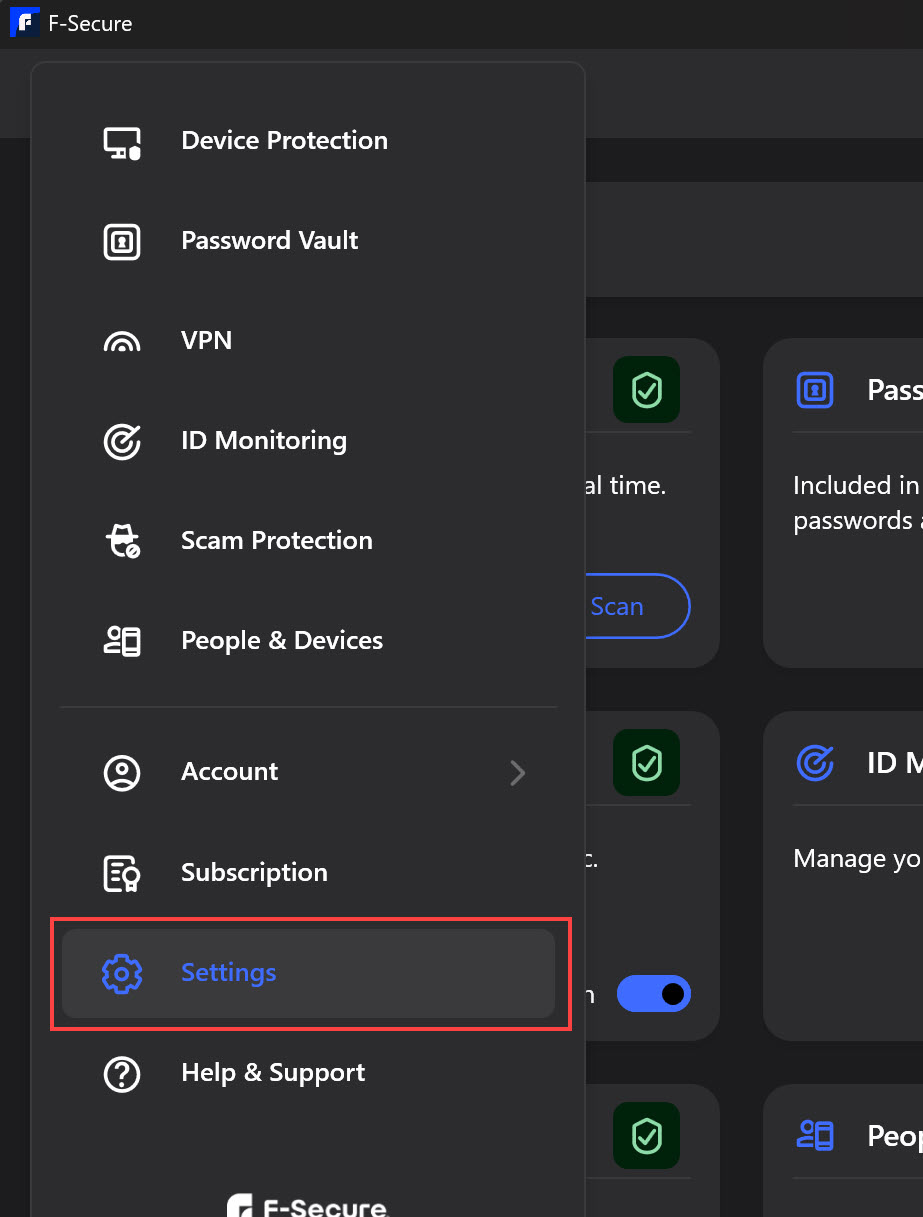Click the green shield status icon above Scan
Viewport: 923px width, 1217px height.
(x=646, y=389)
